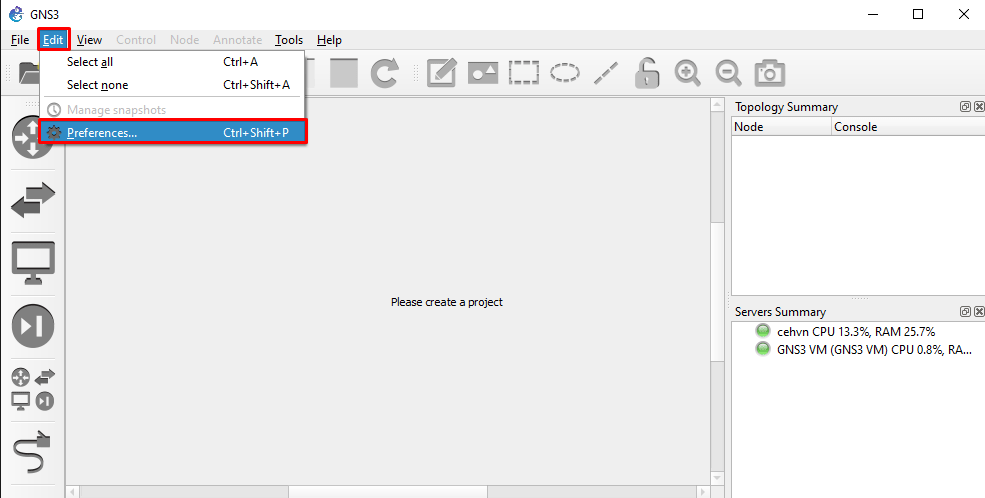The height and width of the screenshot is (498, 985).
Task: Click the zoom in magnifier
Action: coord(688,73)
